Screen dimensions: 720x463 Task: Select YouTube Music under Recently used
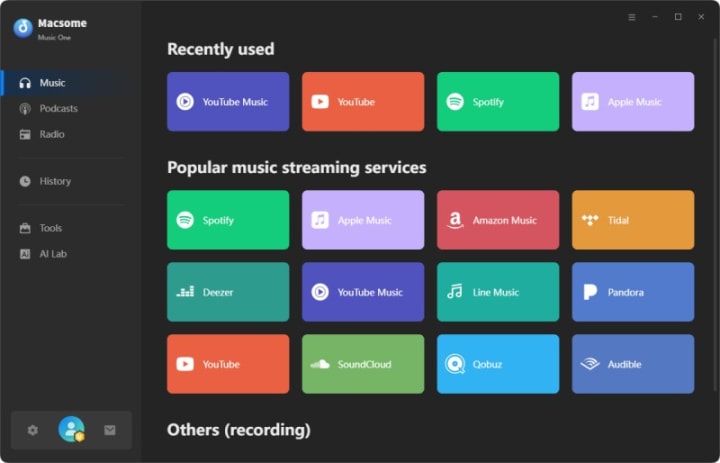[x=228, y=102]
